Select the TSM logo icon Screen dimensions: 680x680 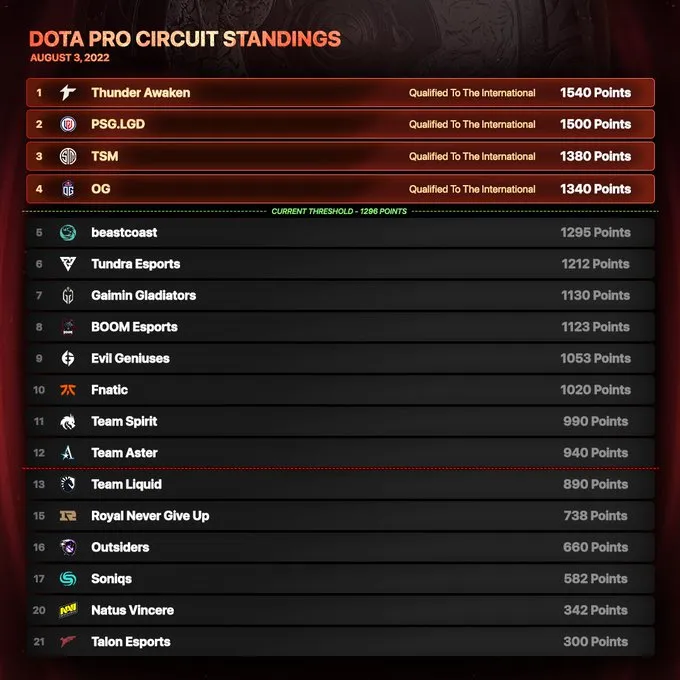pyautogui.click(x=67, y=157)
